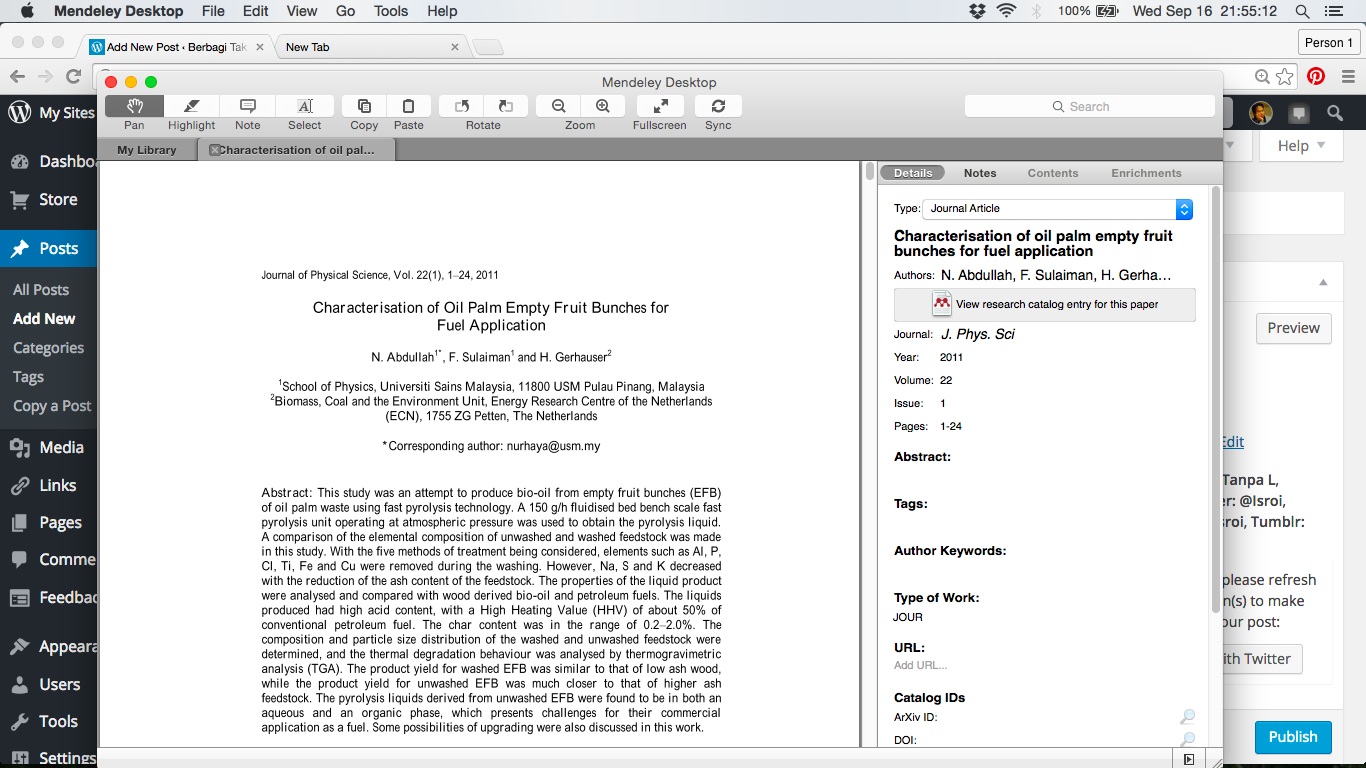Screen dimensions: 1366x768
Task: Rotate the document counter-clockwise
Action: [461, 107]
